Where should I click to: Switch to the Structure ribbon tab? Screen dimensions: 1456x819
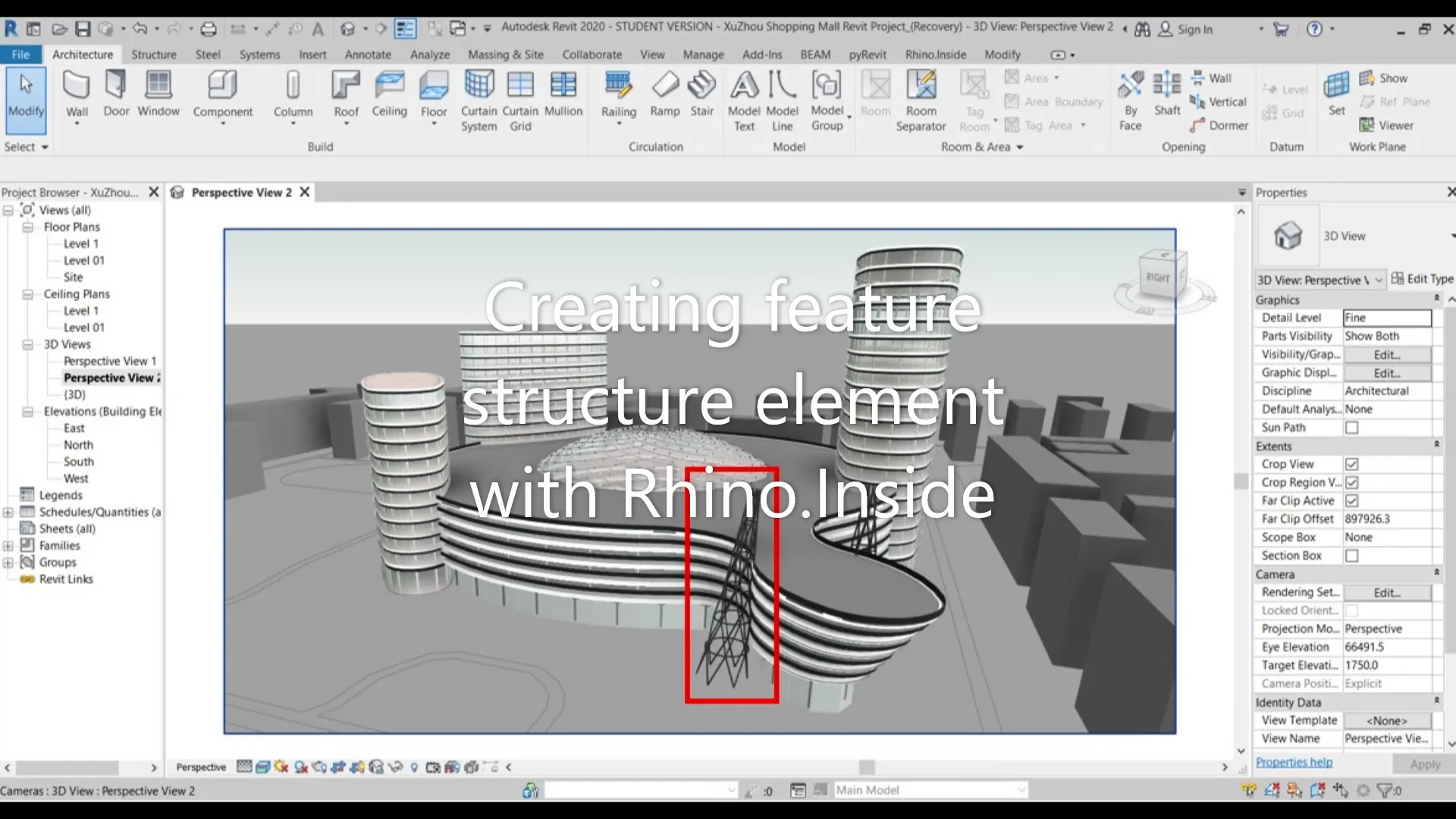(154, 55)
